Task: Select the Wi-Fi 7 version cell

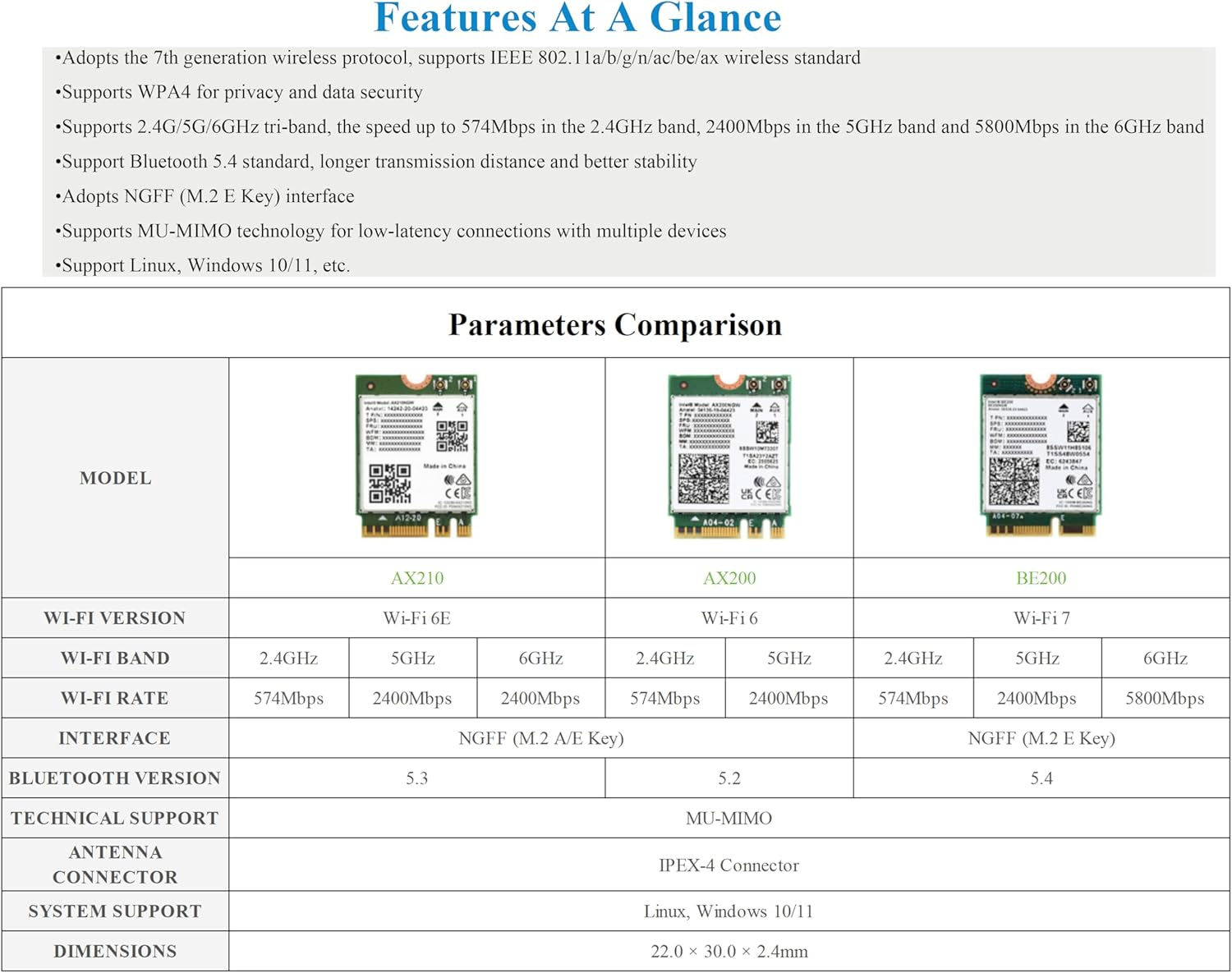Action: 1041,618
